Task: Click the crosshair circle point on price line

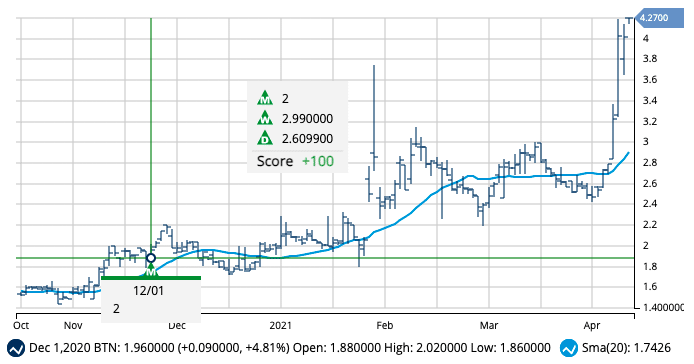Action: point(151,258)
